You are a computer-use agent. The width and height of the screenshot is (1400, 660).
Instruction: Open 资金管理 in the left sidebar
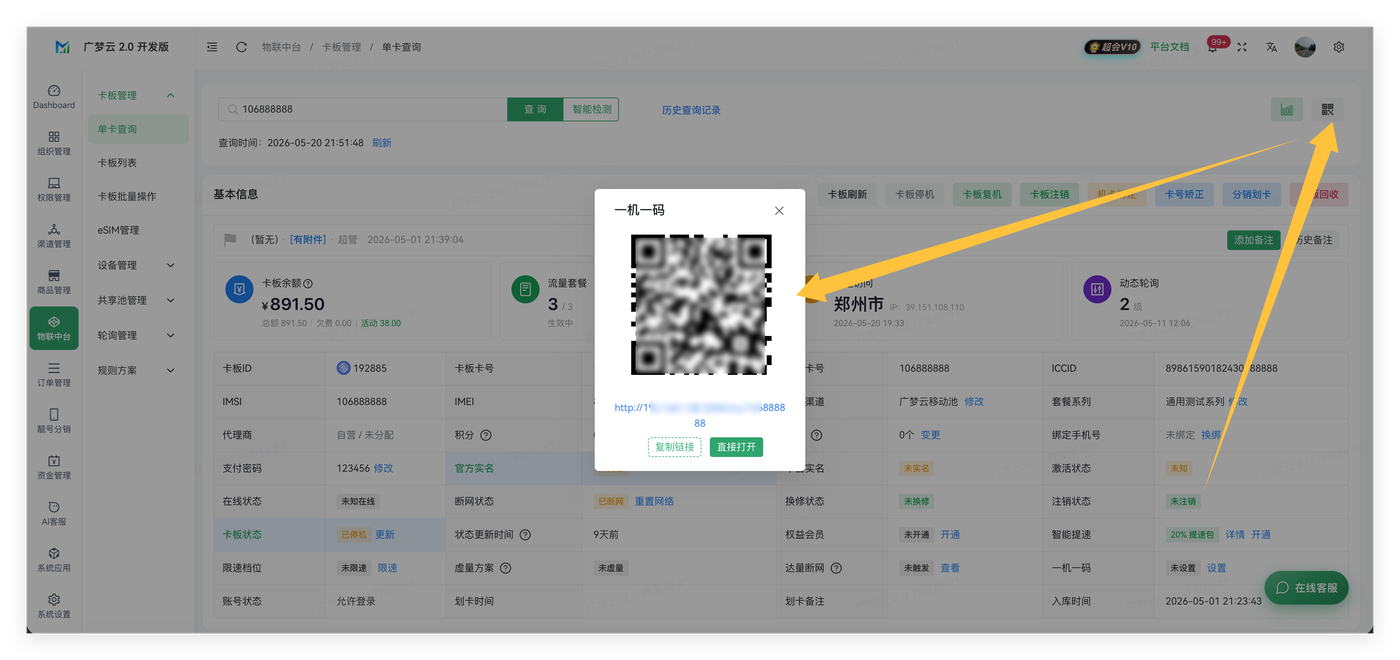pyautogui.click(x=54, y=467)
